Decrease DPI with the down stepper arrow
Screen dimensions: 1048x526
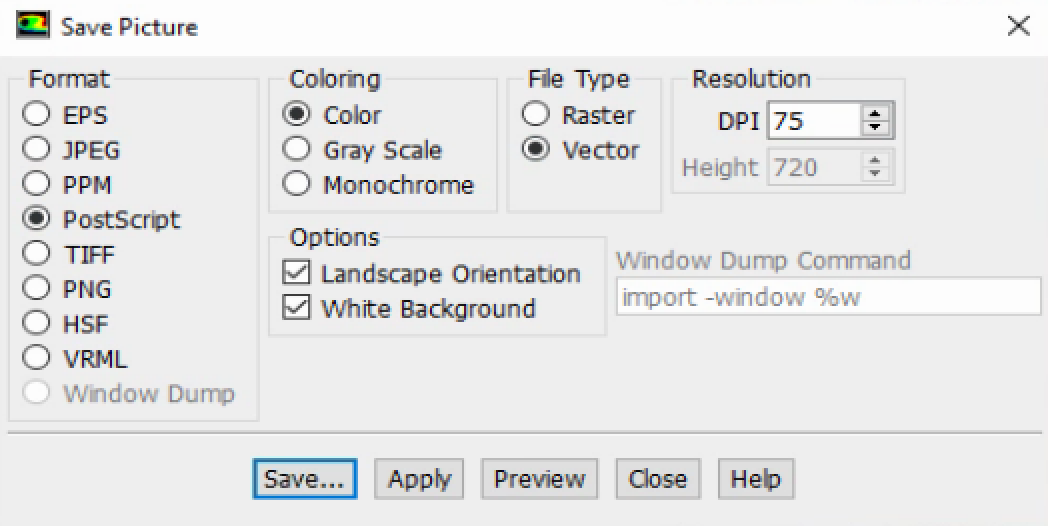pyautogui.click(x=874, y=128)
